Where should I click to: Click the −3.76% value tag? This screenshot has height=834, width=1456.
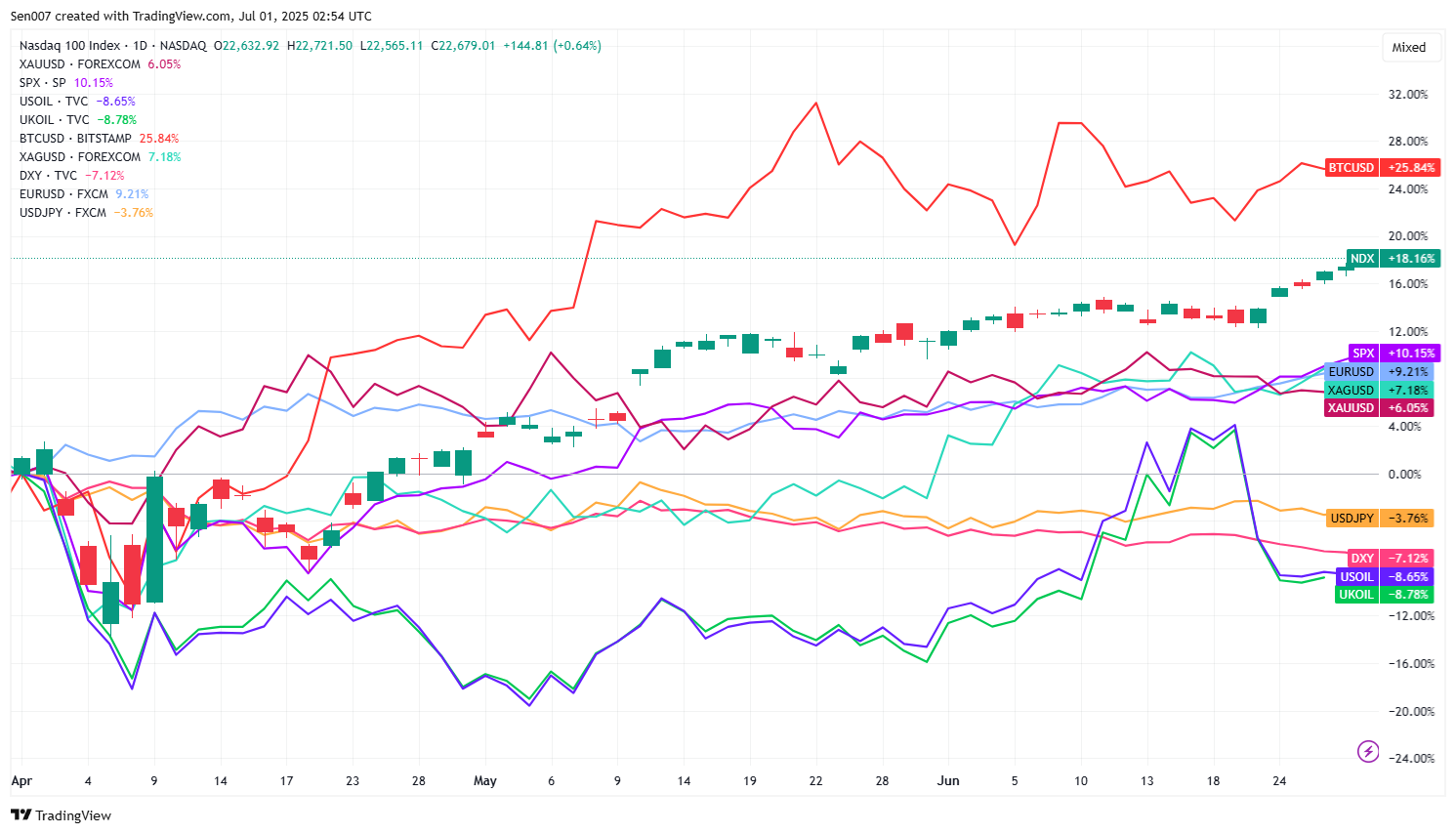click(x=1407, y=519)
